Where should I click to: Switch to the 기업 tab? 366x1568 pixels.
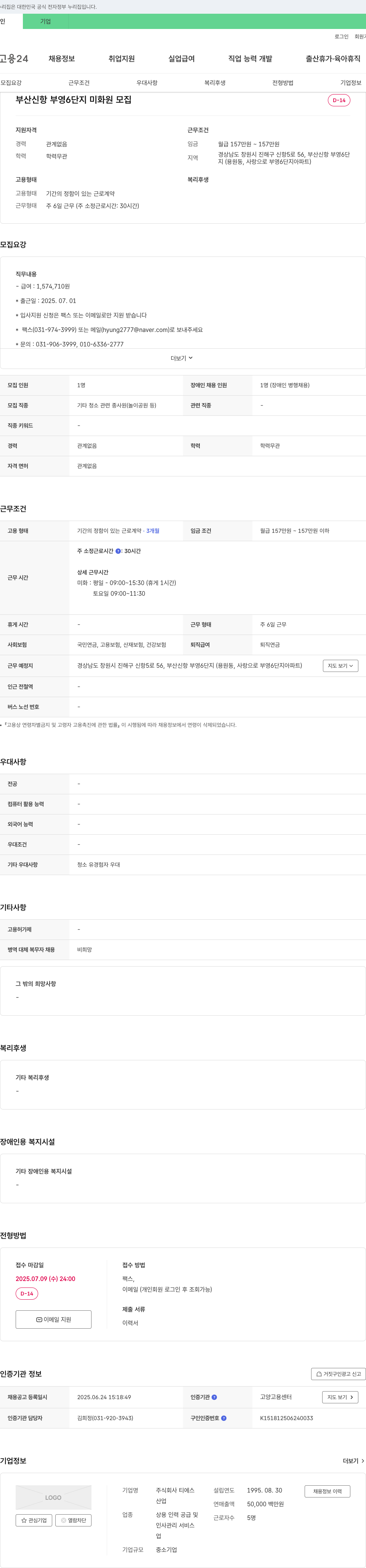point(46,21)
